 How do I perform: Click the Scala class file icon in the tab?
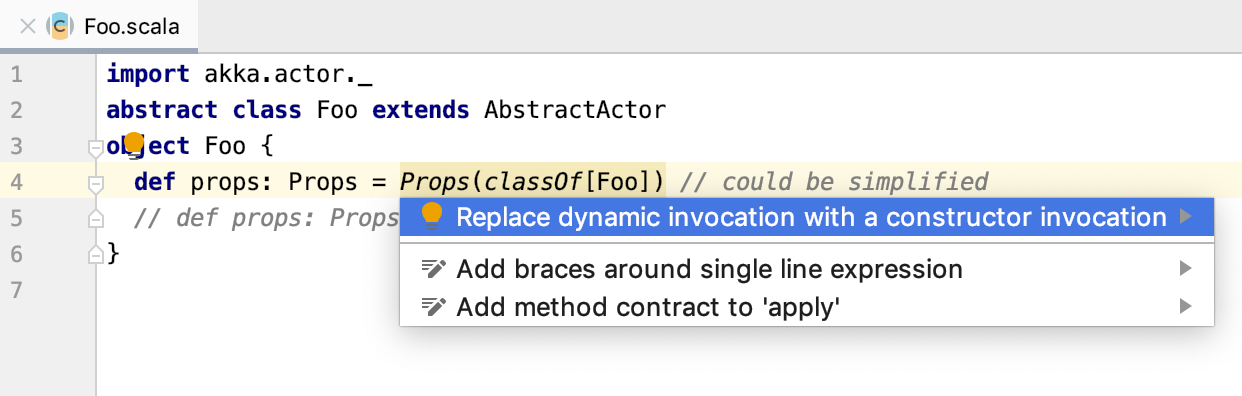click(61, 27)
